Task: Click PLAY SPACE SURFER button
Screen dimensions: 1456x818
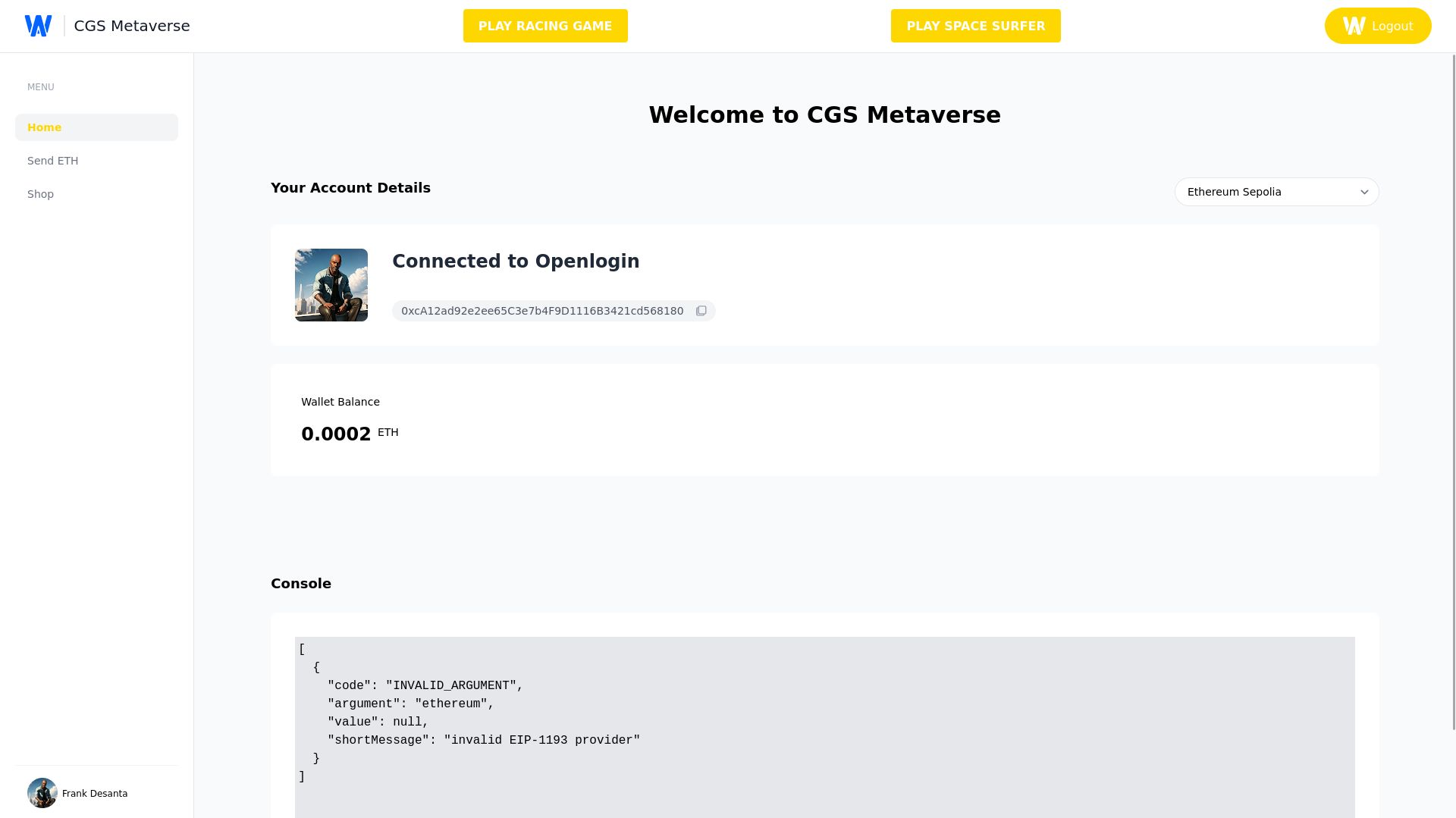Action: pos(975,26)
